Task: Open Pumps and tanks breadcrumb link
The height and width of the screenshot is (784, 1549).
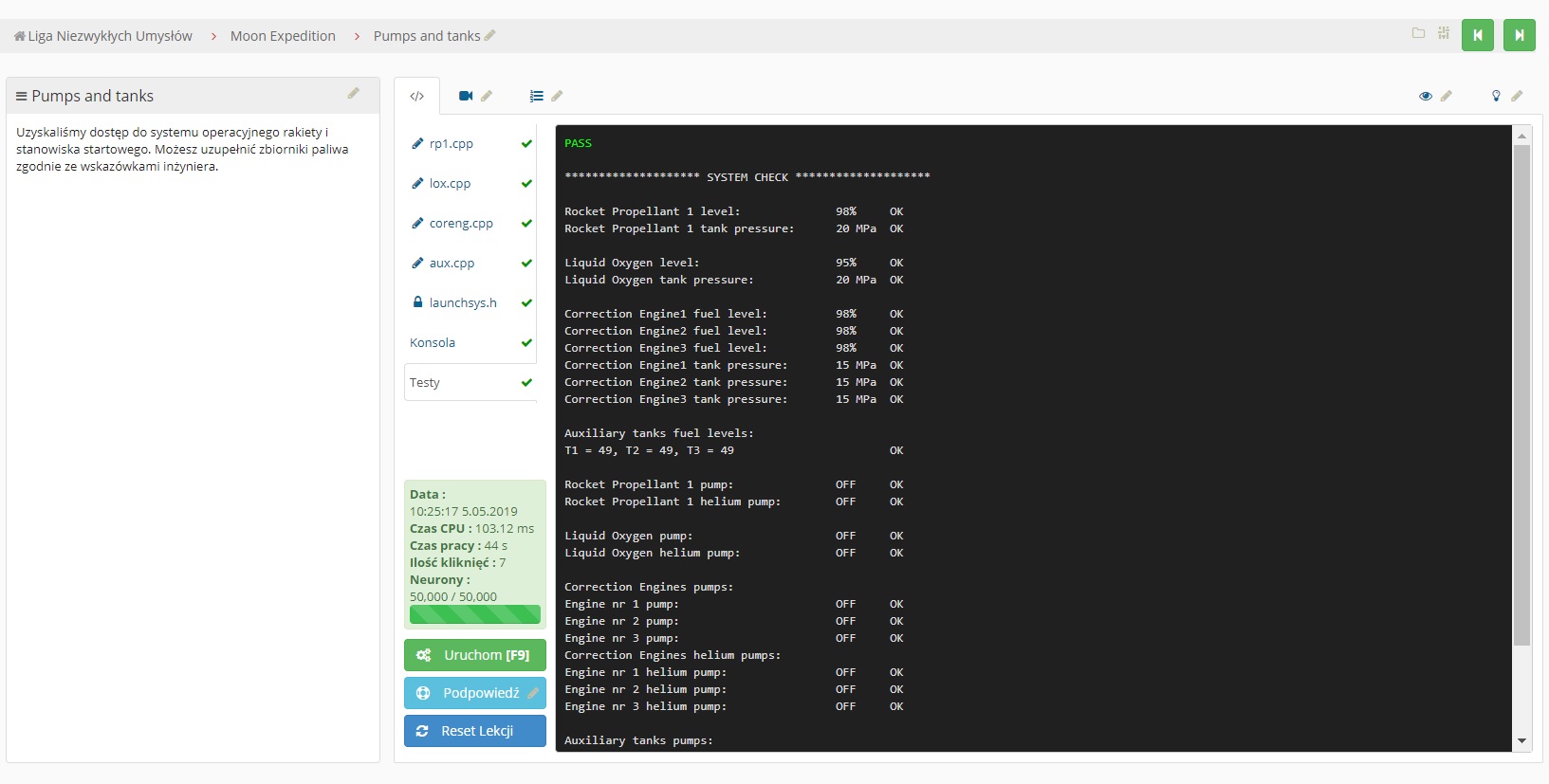Action: click(x=427, y=36)
